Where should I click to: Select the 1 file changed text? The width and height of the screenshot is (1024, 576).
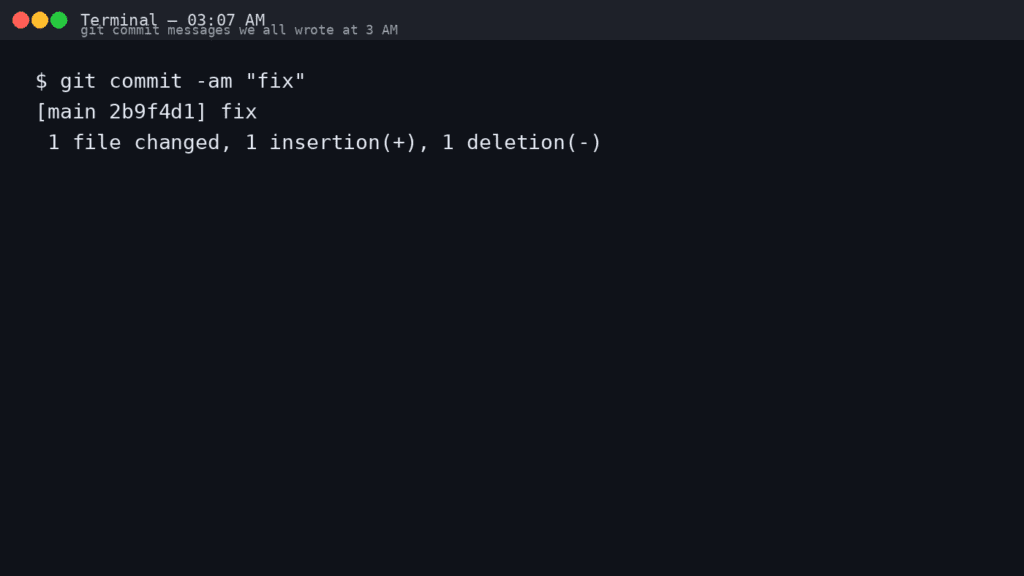click(x=140, y=142)
